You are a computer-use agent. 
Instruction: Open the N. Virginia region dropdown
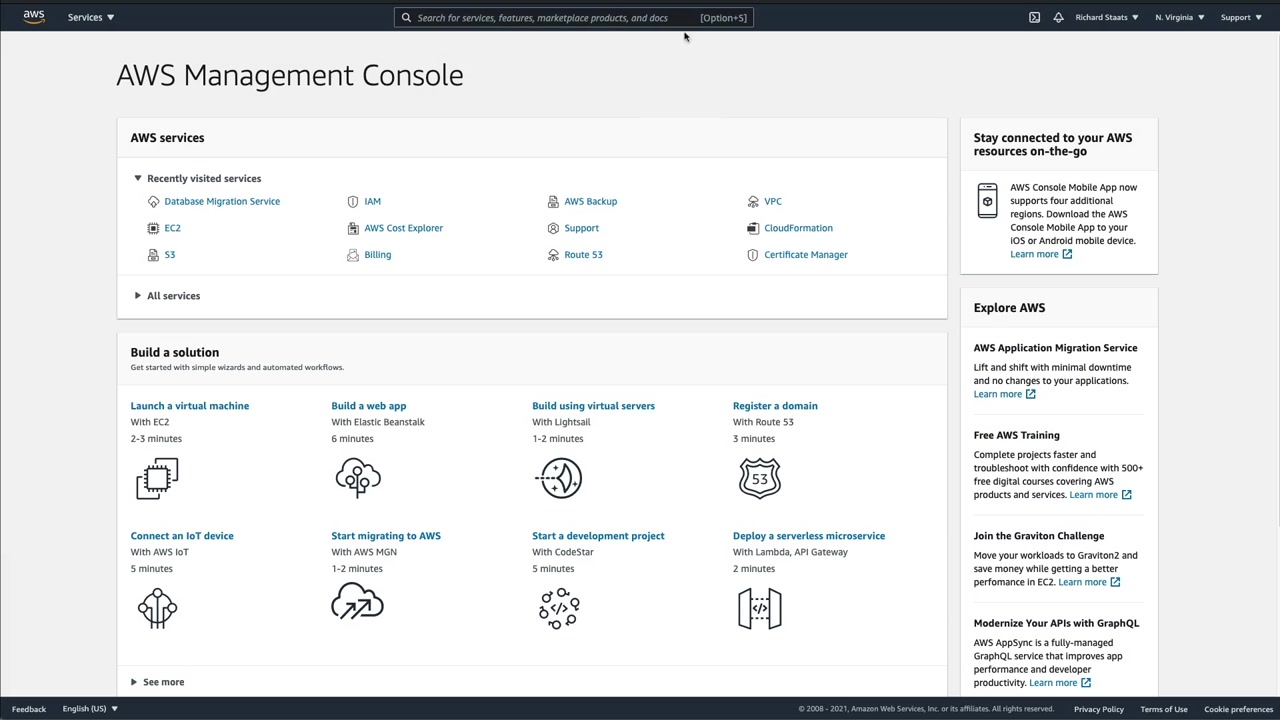click(1179, 17)
